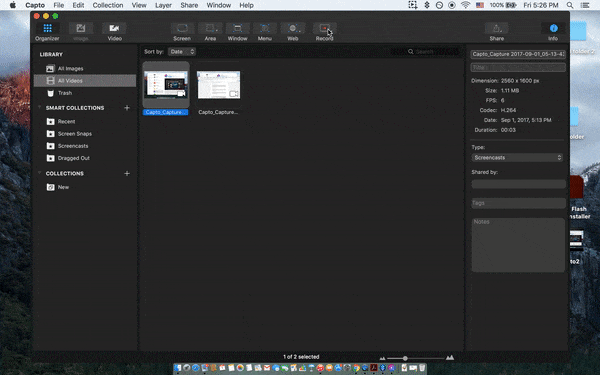Screen dimensions: 600x375
Task: Collapse the Collections section
Action: 39,173
